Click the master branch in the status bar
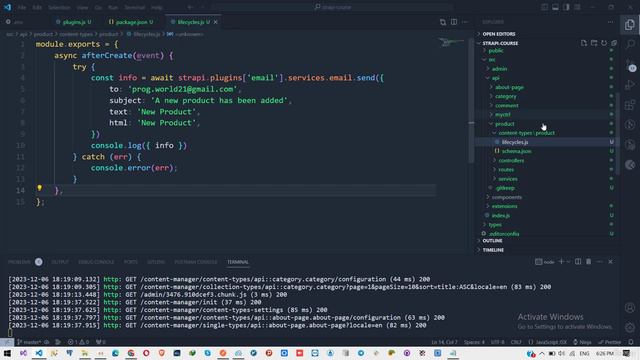 tap(29, 342)
